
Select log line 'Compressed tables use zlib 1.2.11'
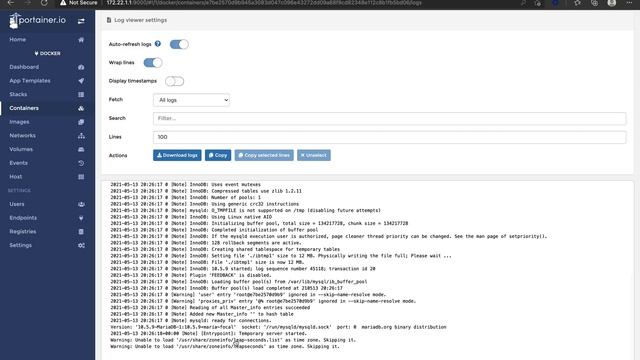coord(206,191)
